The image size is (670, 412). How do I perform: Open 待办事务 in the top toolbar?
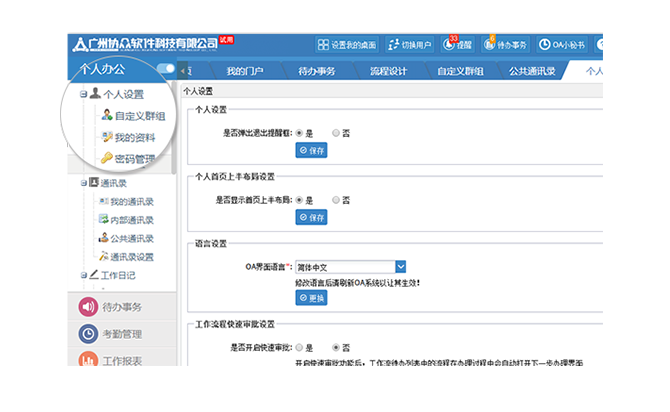point(506,45)
